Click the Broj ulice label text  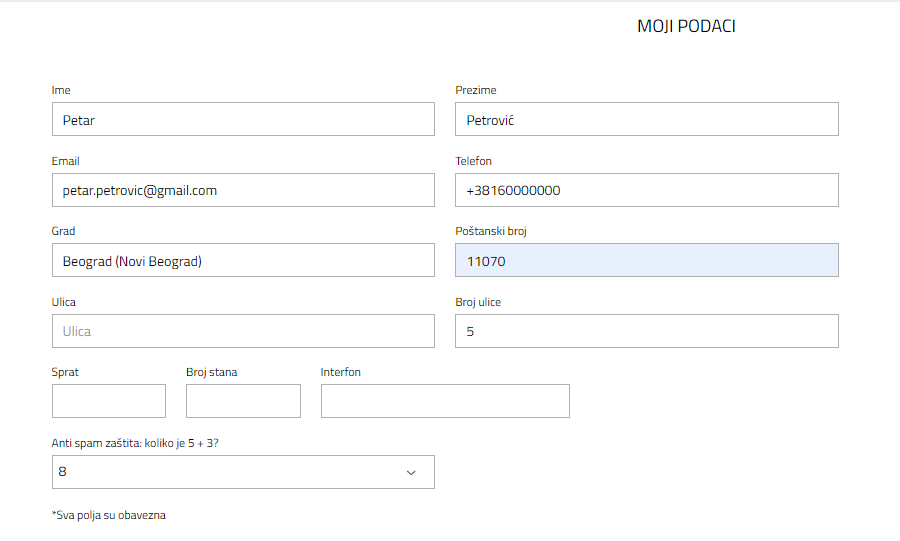pos(478,302)
